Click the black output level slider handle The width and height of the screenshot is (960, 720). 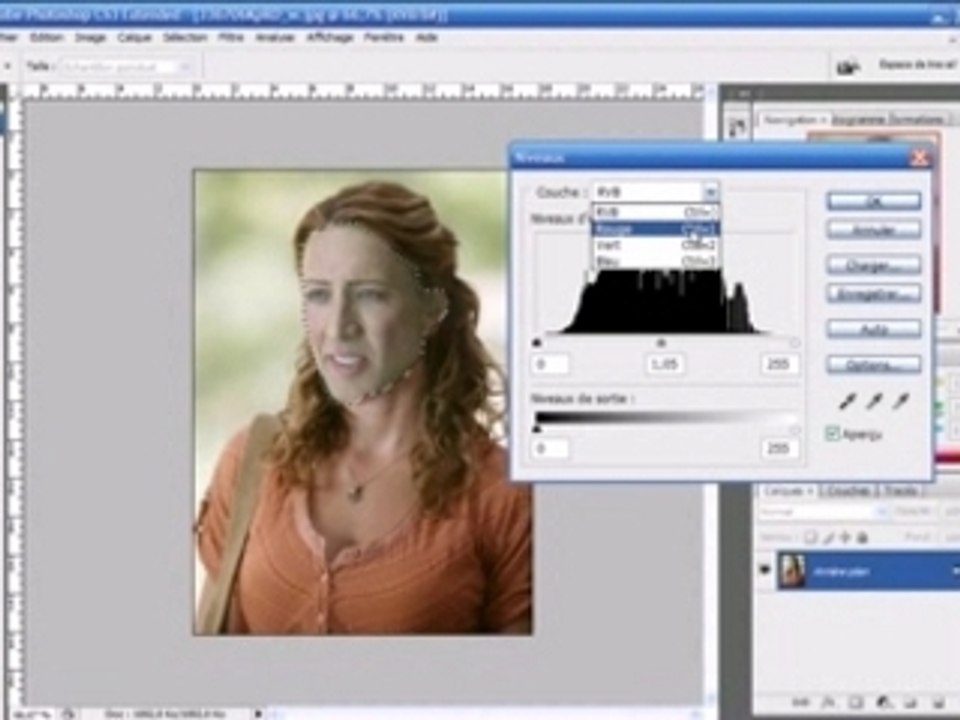[x=537, y=429]
